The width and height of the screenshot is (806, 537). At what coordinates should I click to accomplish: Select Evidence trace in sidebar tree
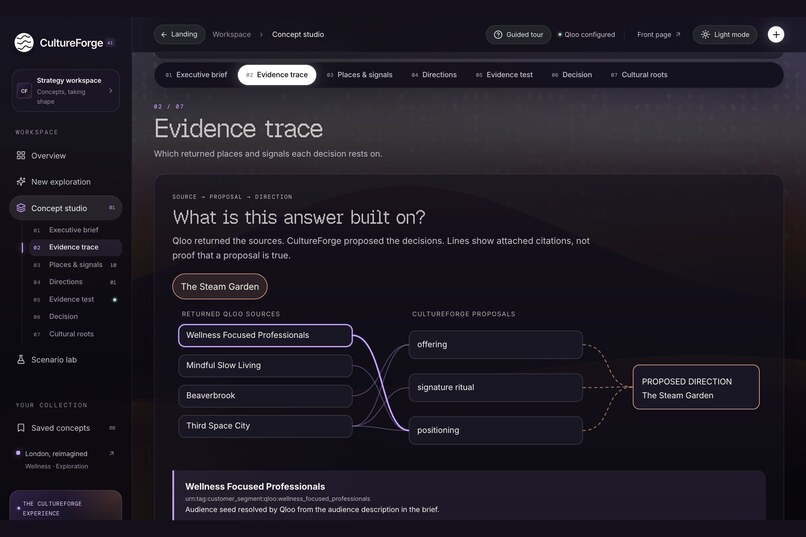click(x=75, y=247)
